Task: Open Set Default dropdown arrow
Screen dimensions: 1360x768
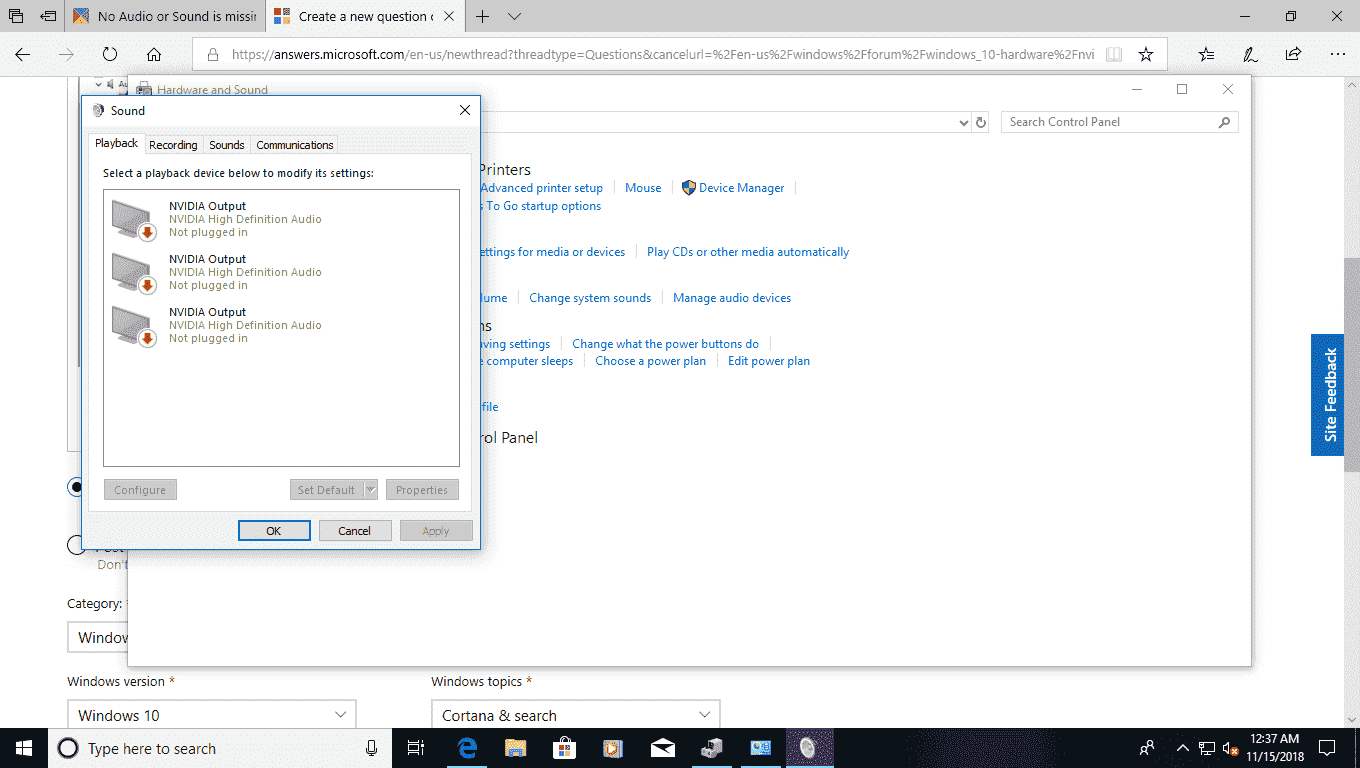Action: [x=370, y=490]
